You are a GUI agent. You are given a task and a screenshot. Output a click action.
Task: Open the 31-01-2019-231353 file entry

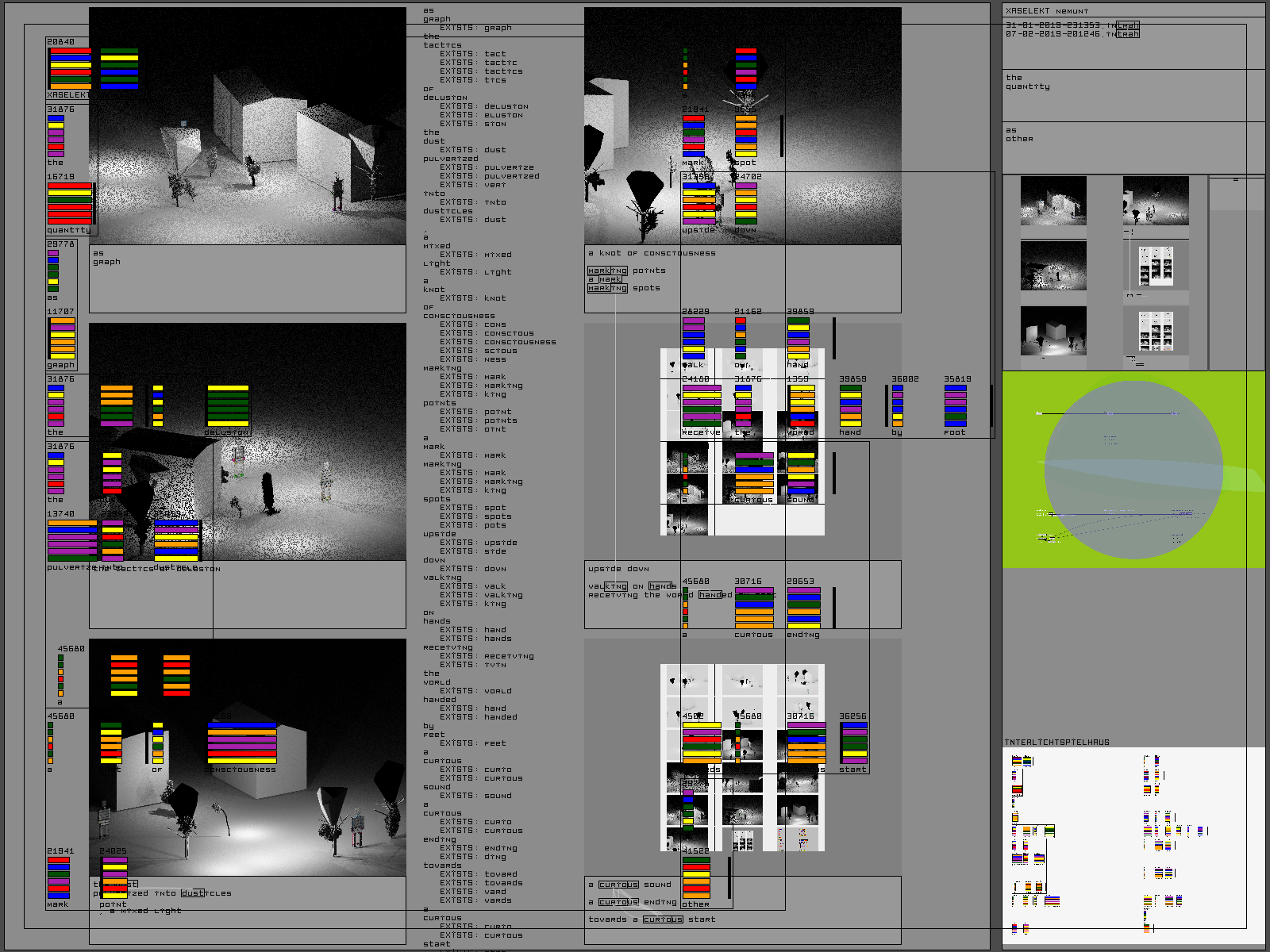(1072, 25)
